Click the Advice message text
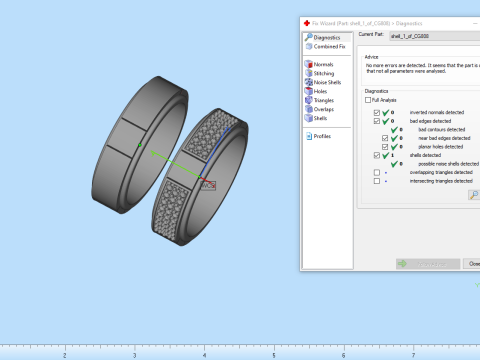The image size is (480, 360). click(x=423, y=68)
